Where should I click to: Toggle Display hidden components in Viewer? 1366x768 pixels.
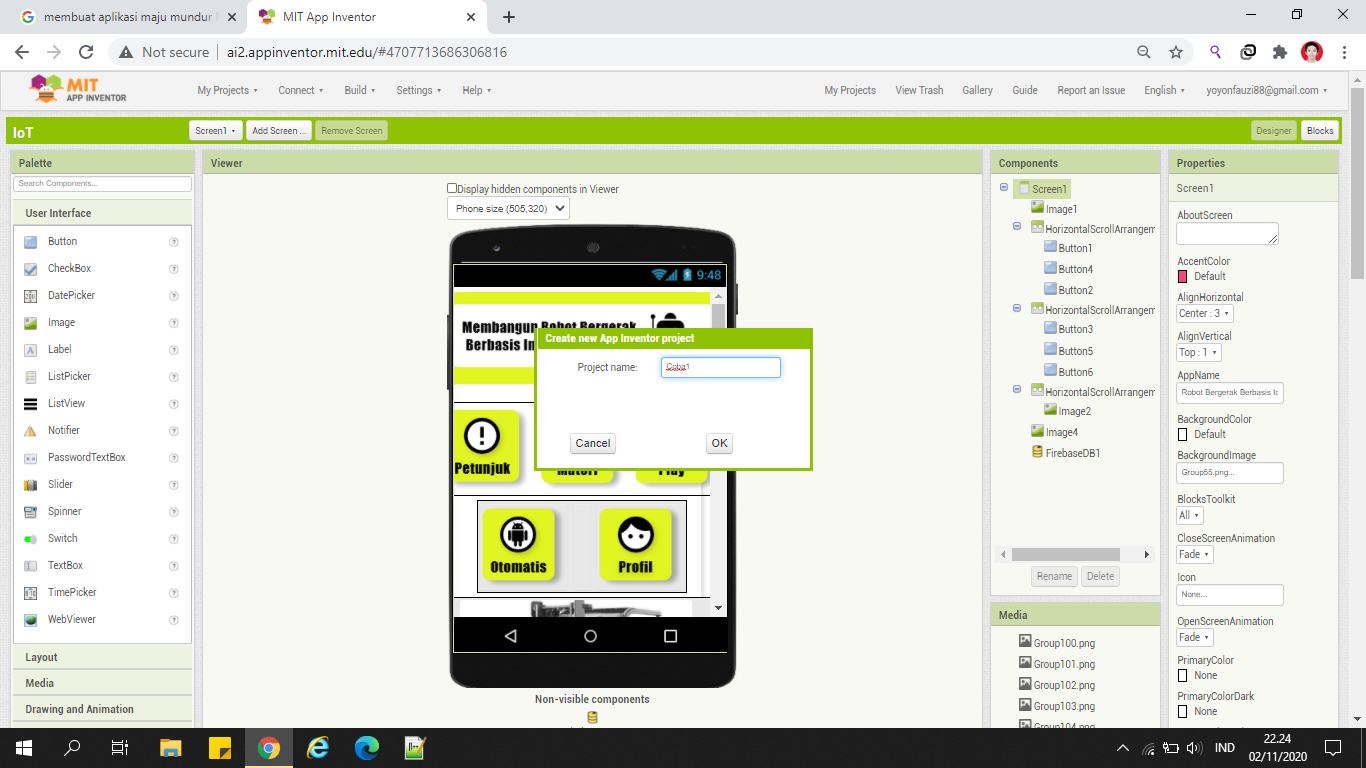pos(452,188)
